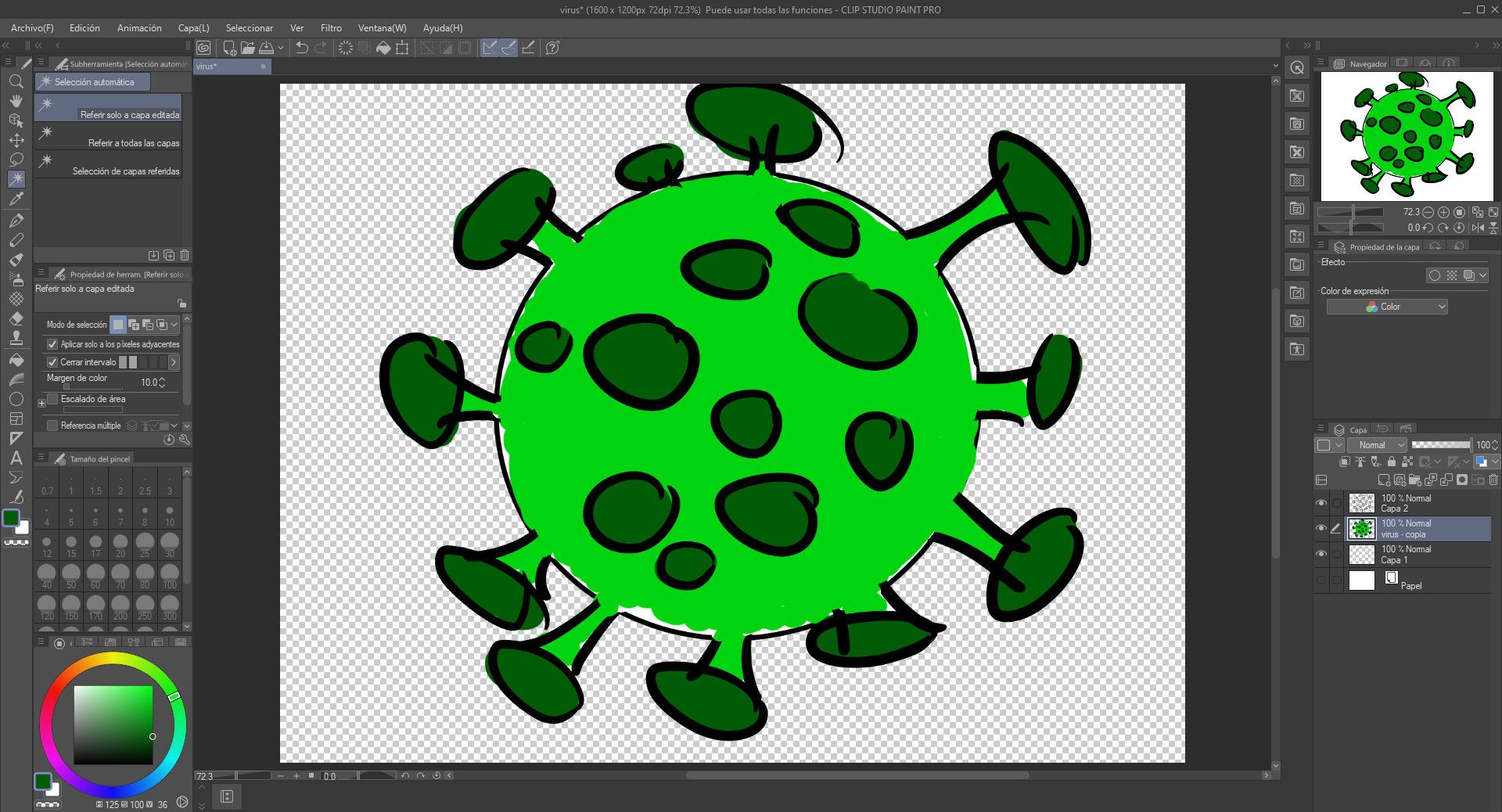Open the Capa(L) menu
The width and height of the screenshot is (1502, 812).
click(x=193, y=27)
